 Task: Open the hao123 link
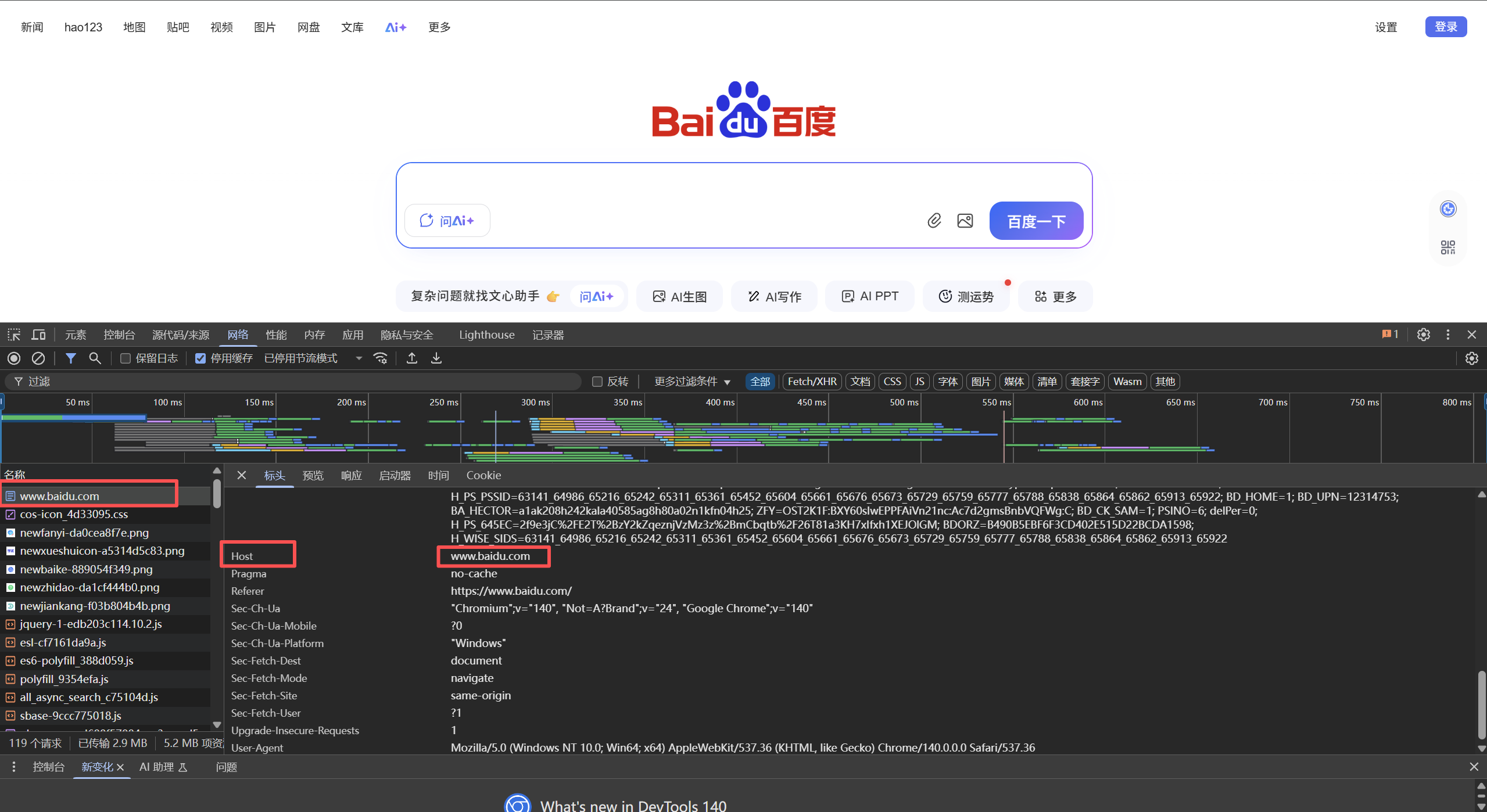tap(83, 27)
